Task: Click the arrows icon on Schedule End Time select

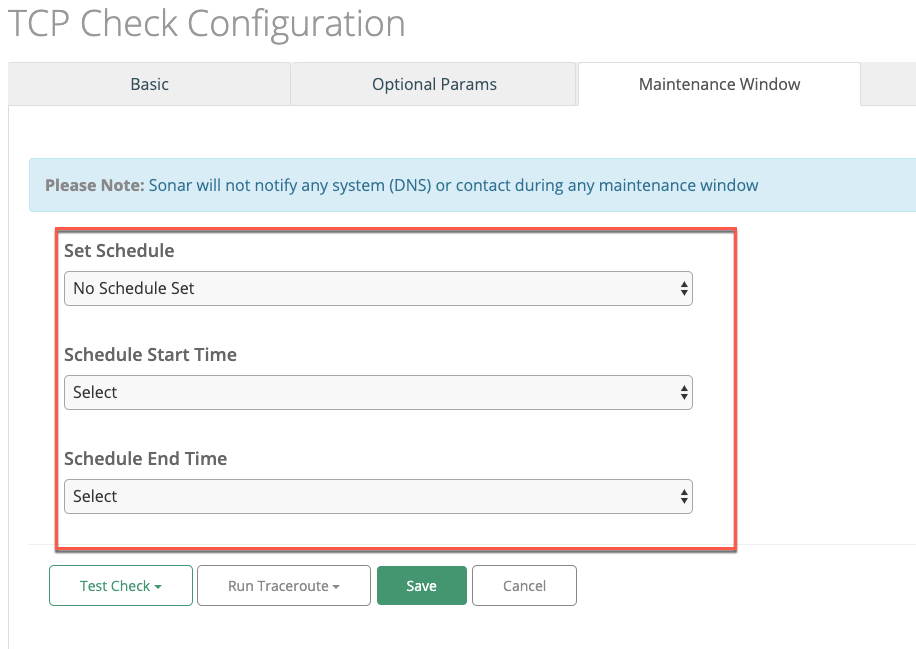Action: coord(684,497)
